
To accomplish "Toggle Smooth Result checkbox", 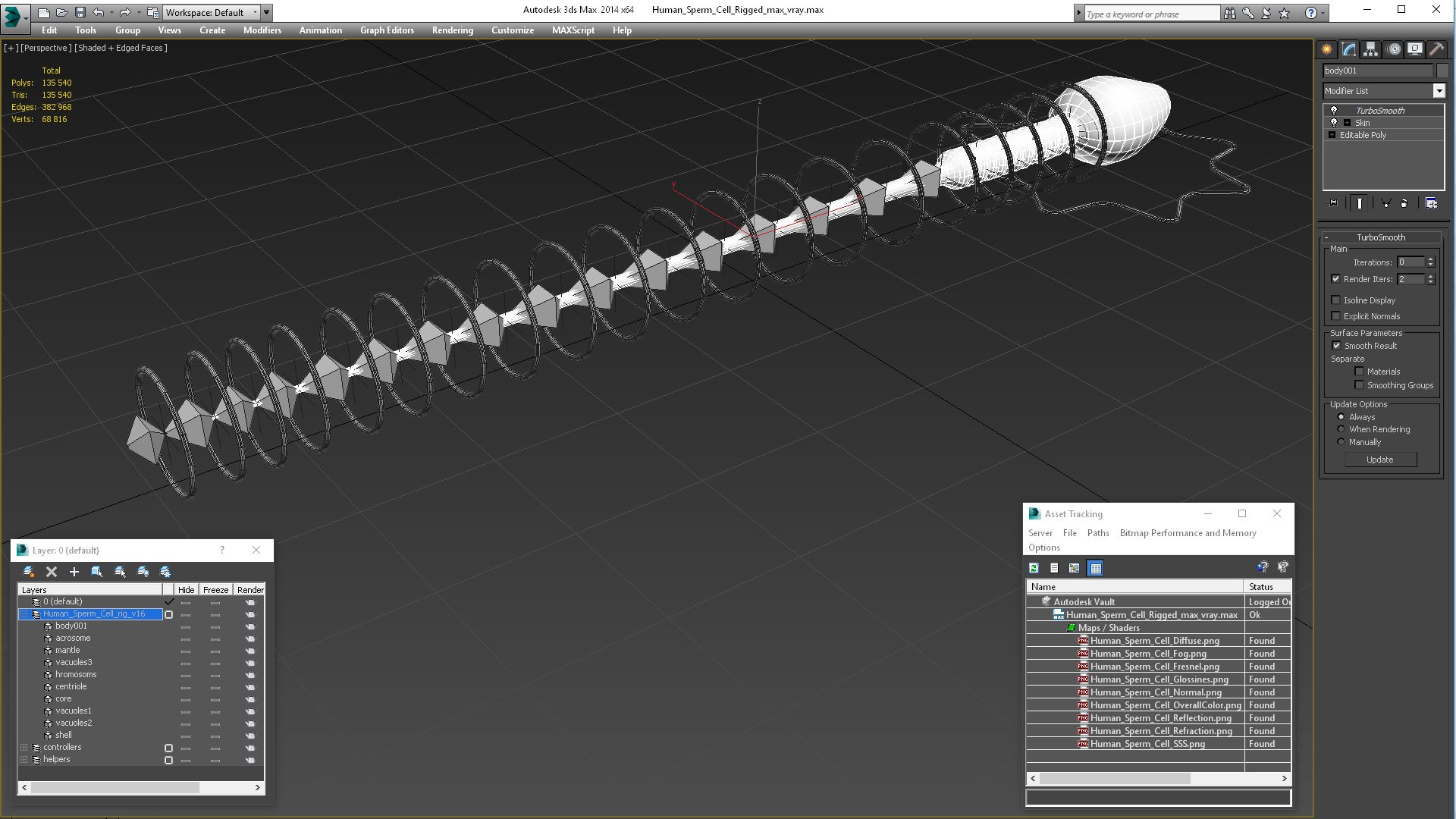I will [x=1337, y=346].
